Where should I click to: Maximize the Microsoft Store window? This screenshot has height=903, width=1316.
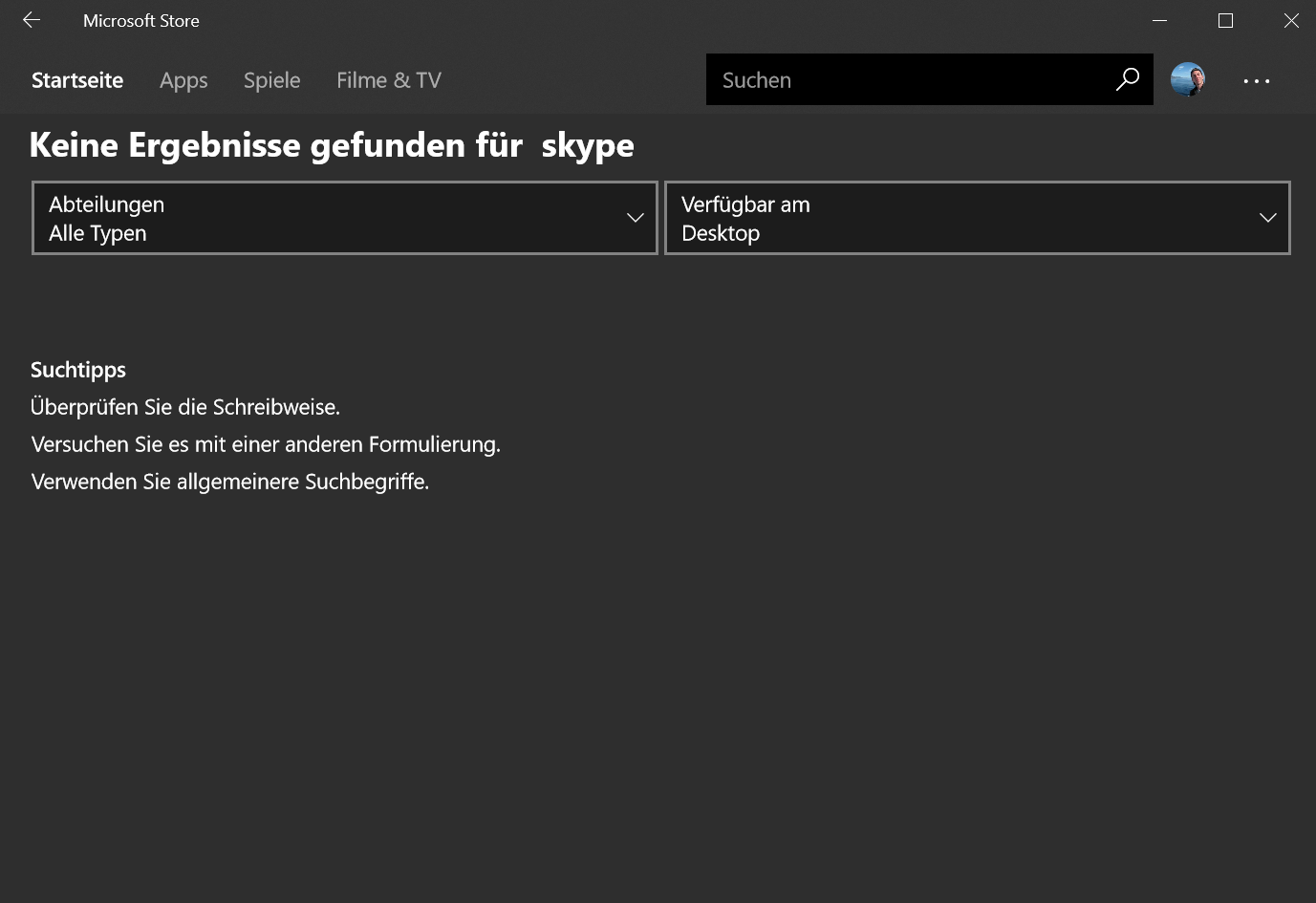click(x=1226, y=20)
